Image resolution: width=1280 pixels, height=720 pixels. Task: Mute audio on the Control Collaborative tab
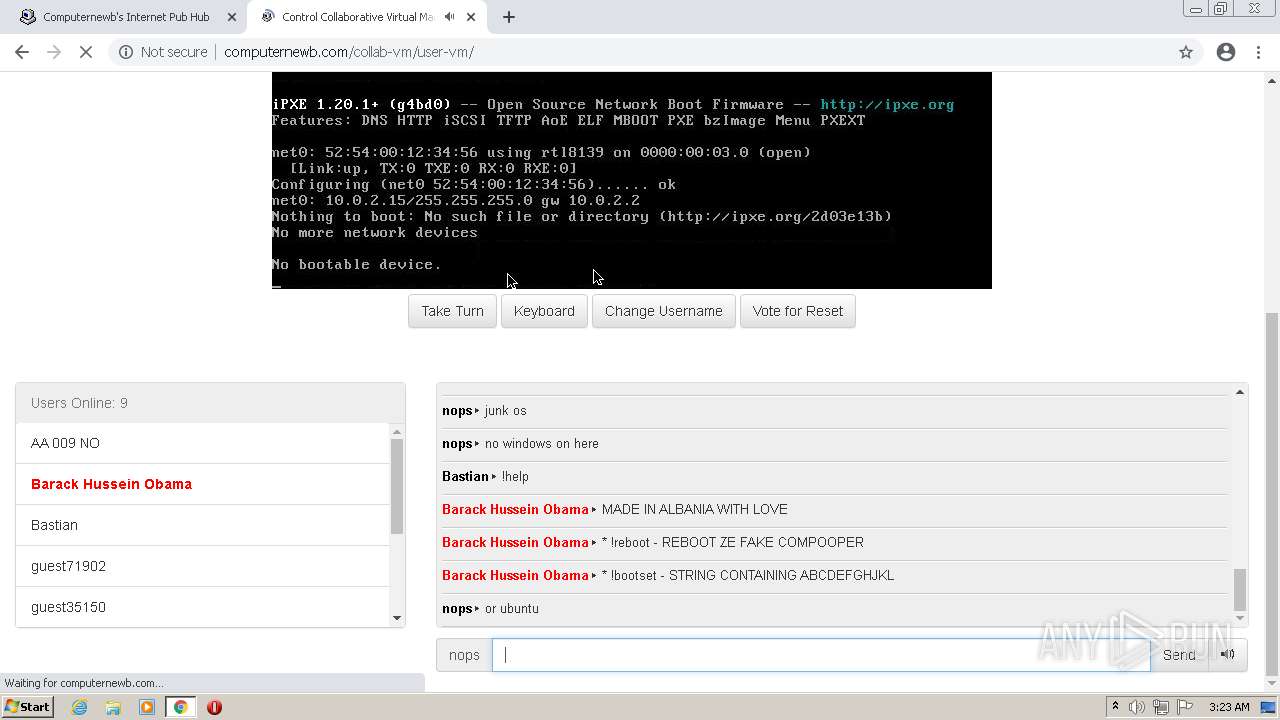pos(449,17)
